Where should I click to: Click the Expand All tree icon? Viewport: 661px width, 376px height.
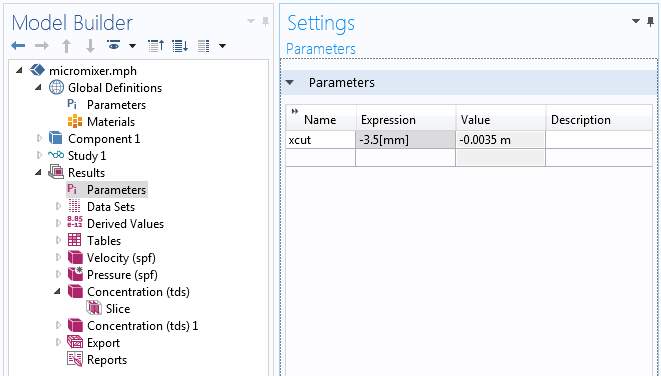pyautogui.click(x=180, y=46)
